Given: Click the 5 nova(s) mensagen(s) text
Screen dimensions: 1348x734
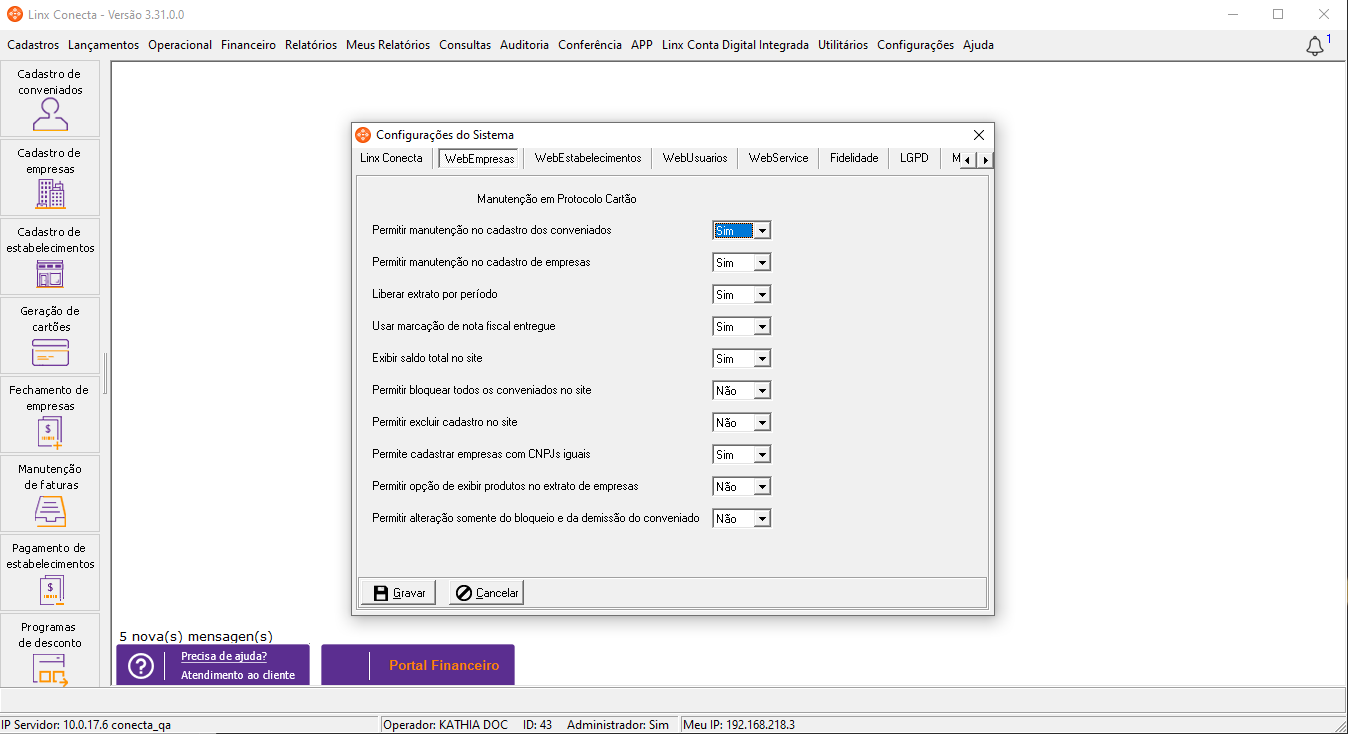Looking at the screenshot, I should [x=196, y=636].
